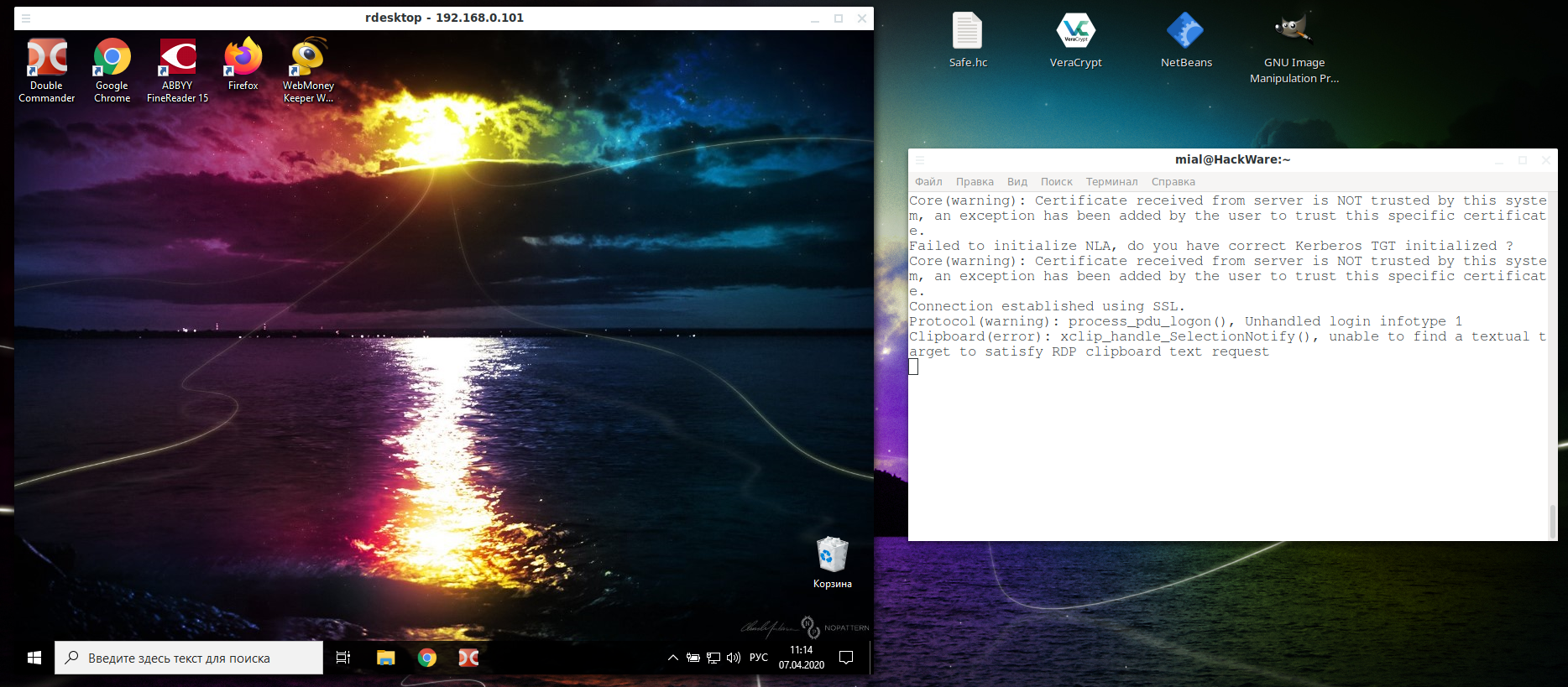Open File Explorer from the taskbar
Viewport: 1568px width, 687px height.
coord(385,658)
